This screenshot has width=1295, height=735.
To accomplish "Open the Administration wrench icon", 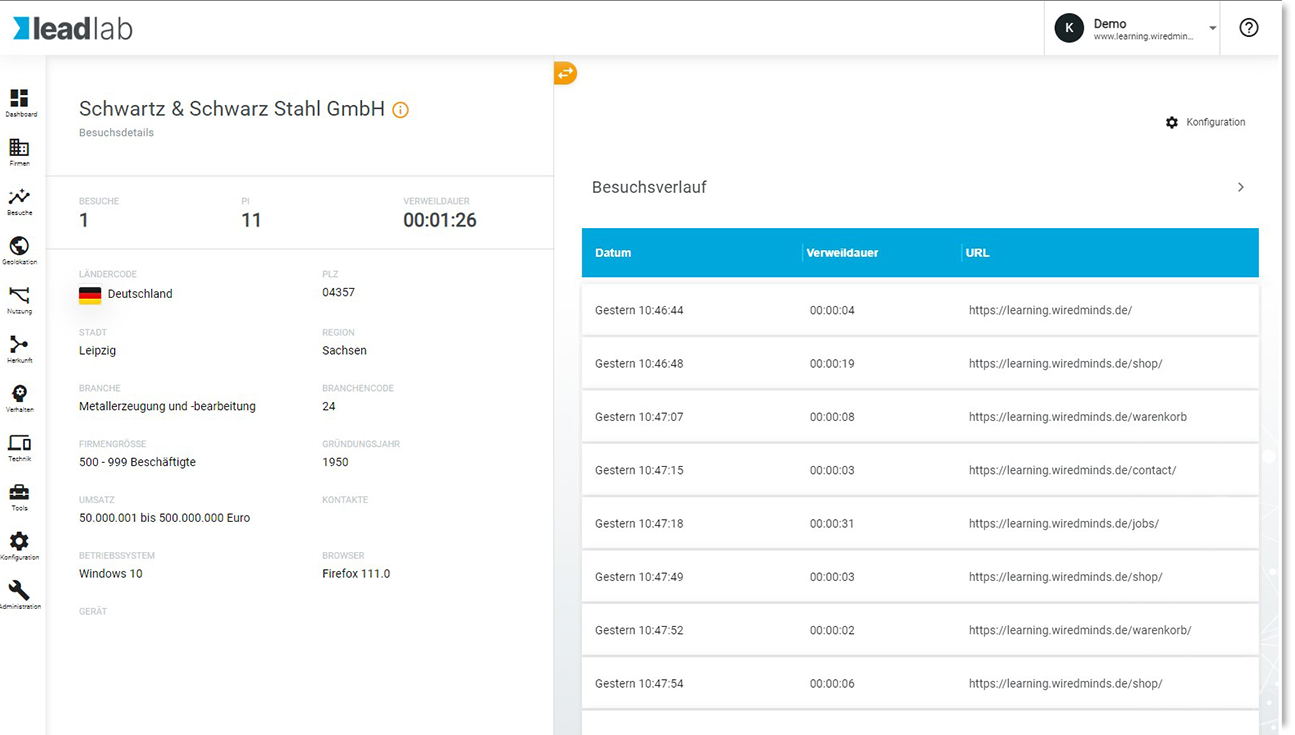I will pyautogui.click(x=19, y=590).
